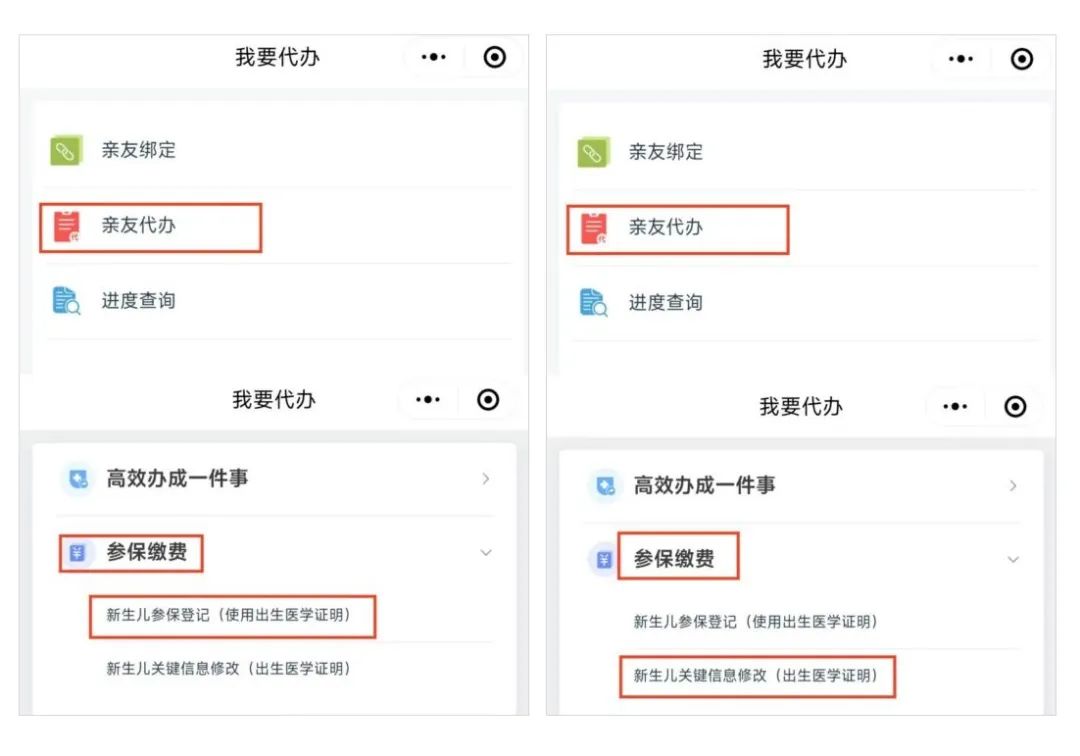Tap 参保缴费 heading in right lower panel
The height and width of the screenshot is (756, 1080).
click(674, 558)
